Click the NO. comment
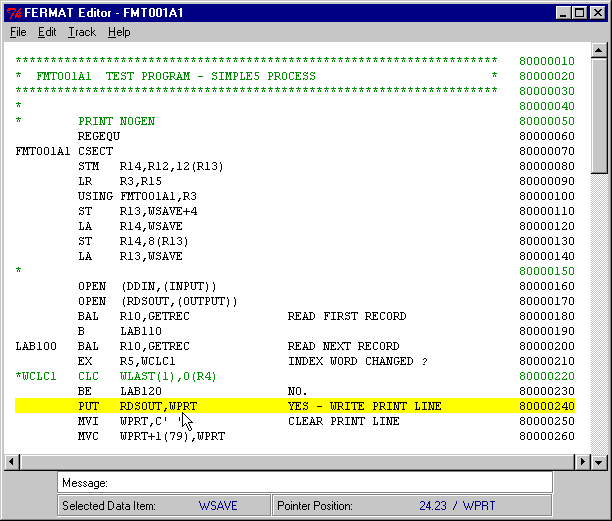Image resolution: width=612 pixels, height=521 pixels. [297, 391]
